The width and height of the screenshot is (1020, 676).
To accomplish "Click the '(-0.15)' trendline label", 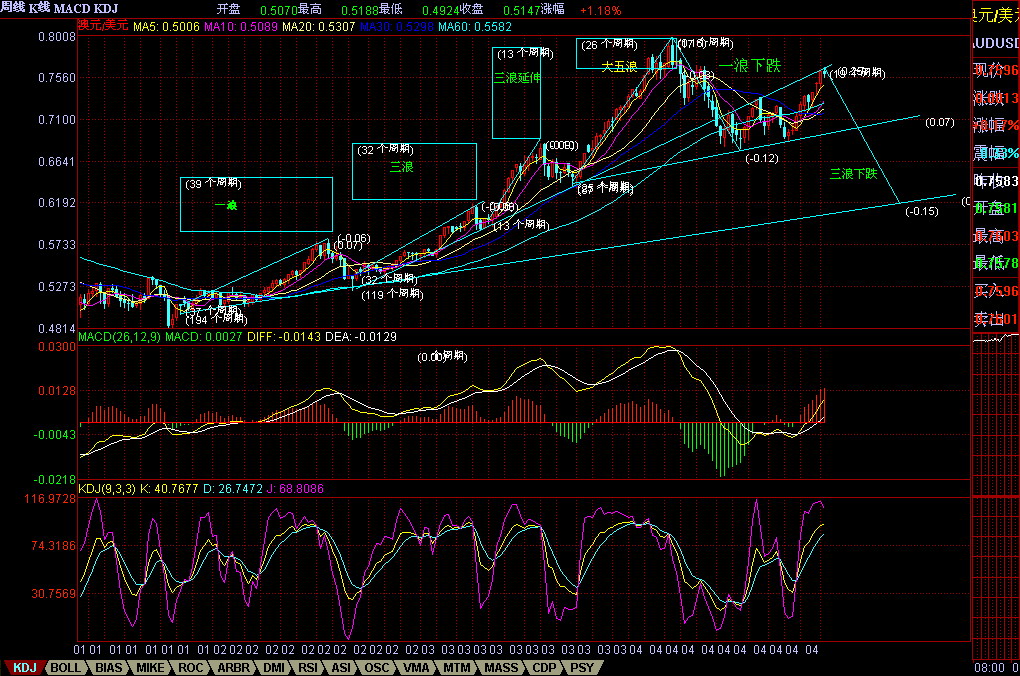I will pyautogui.click(x=922, y=211).
